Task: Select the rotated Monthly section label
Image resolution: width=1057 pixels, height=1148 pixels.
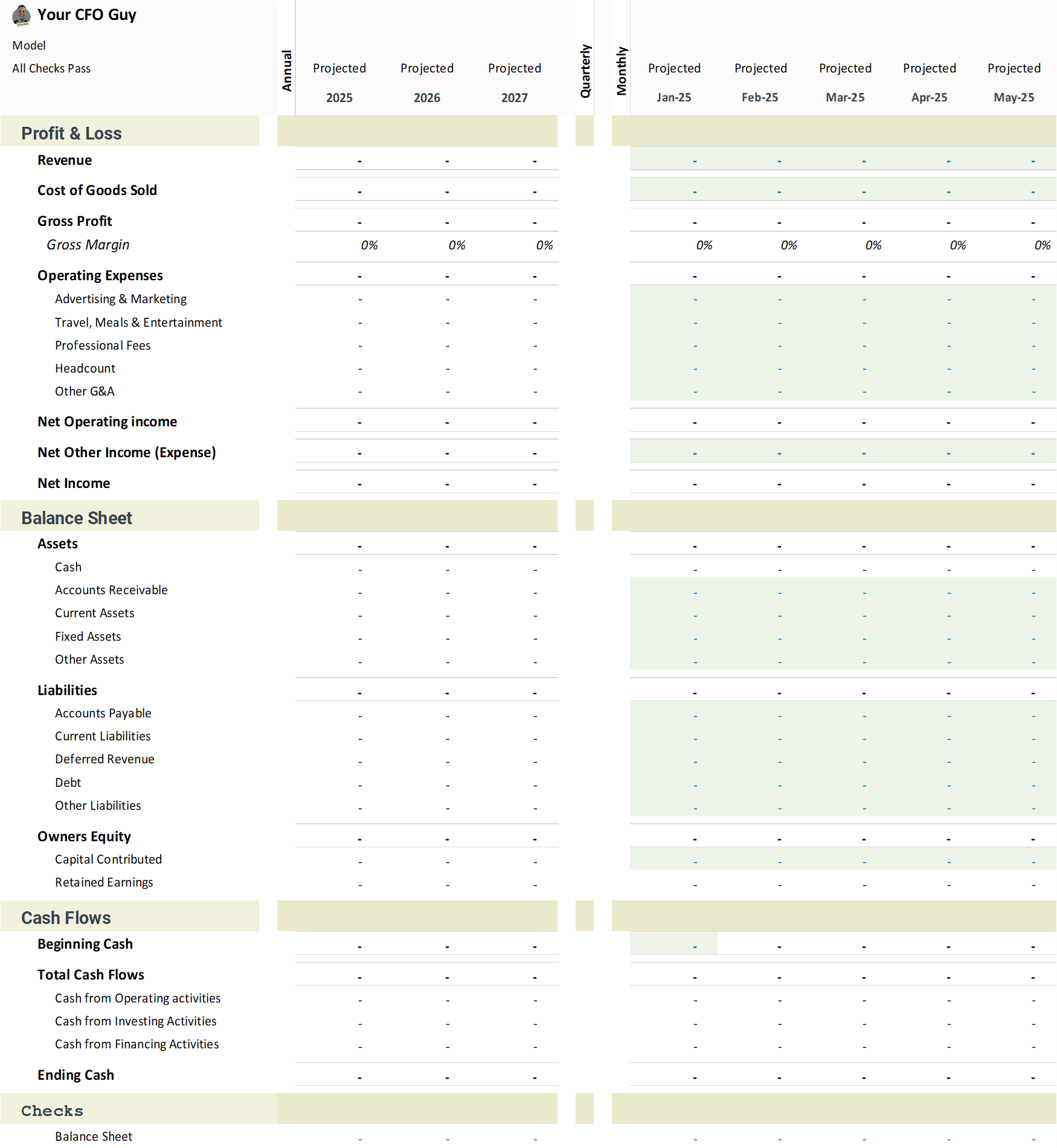Action: (x=622, y=71)
